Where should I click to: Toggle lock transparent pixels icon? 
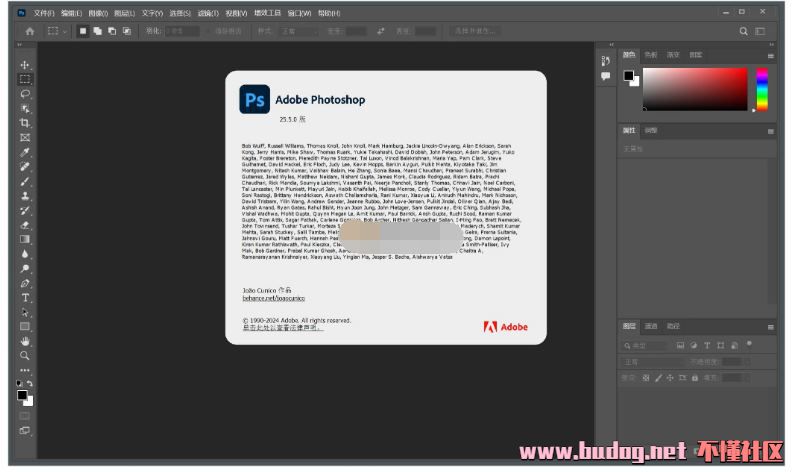tap(646, 378)
